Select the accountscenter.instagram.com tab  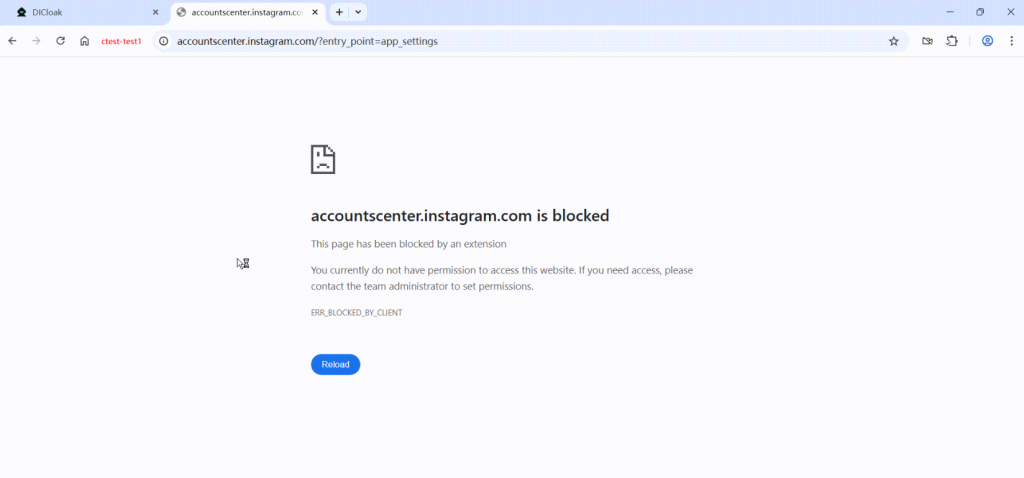pyautogui.click(x=245, y=12)
